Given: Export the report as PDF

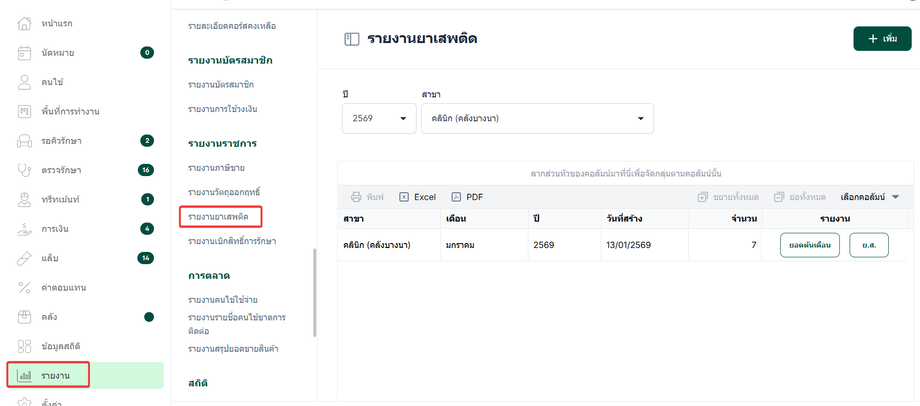Looking at the screenshot, I should pyautogui.click(x=467, y=197).
